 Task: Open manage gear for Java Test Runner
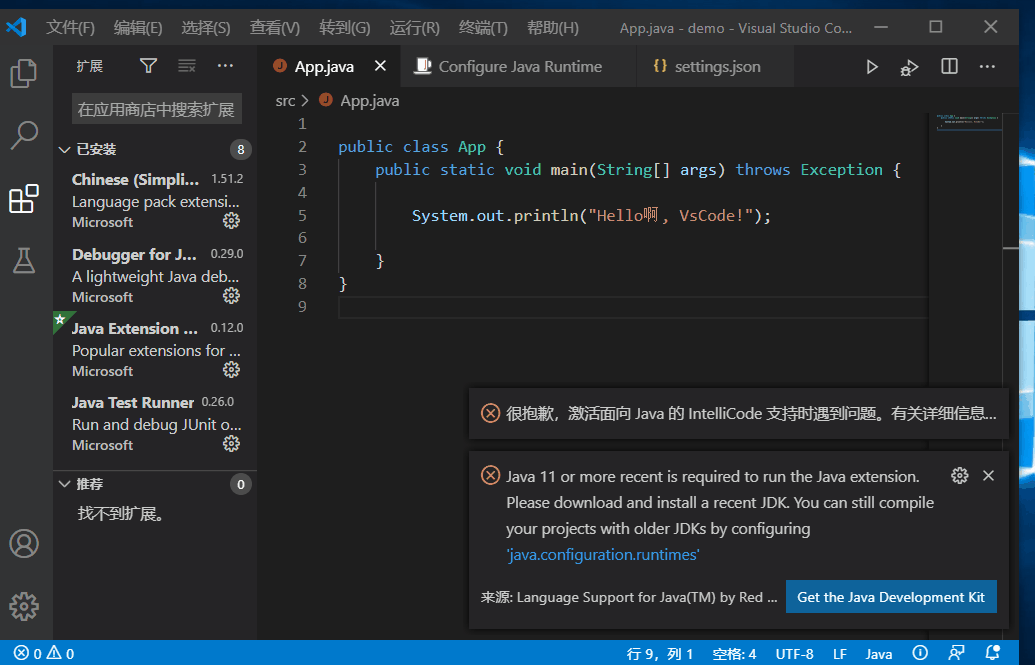(231, 443)
